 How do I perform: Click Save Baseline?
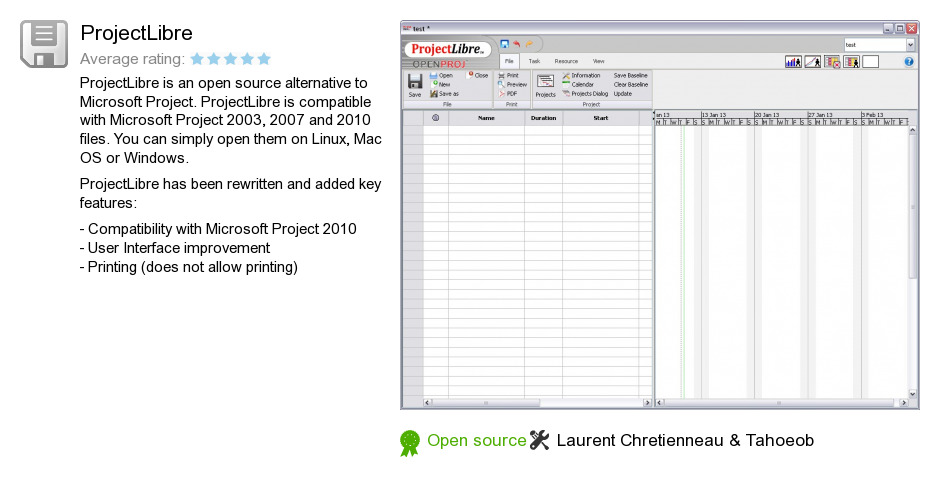click(x=630, y=76)
